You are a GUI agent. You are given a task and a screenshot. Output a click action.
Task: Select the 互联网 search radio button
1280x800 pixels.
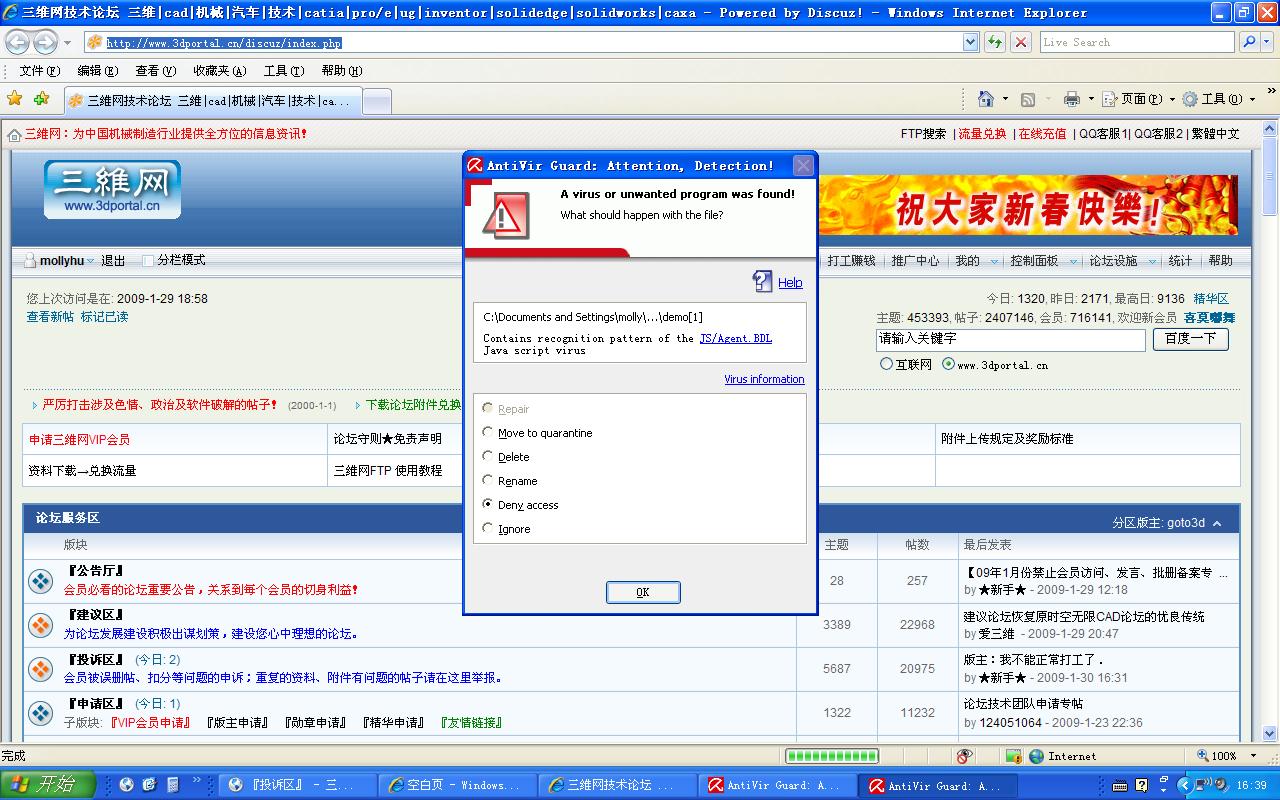coord(886,364)
